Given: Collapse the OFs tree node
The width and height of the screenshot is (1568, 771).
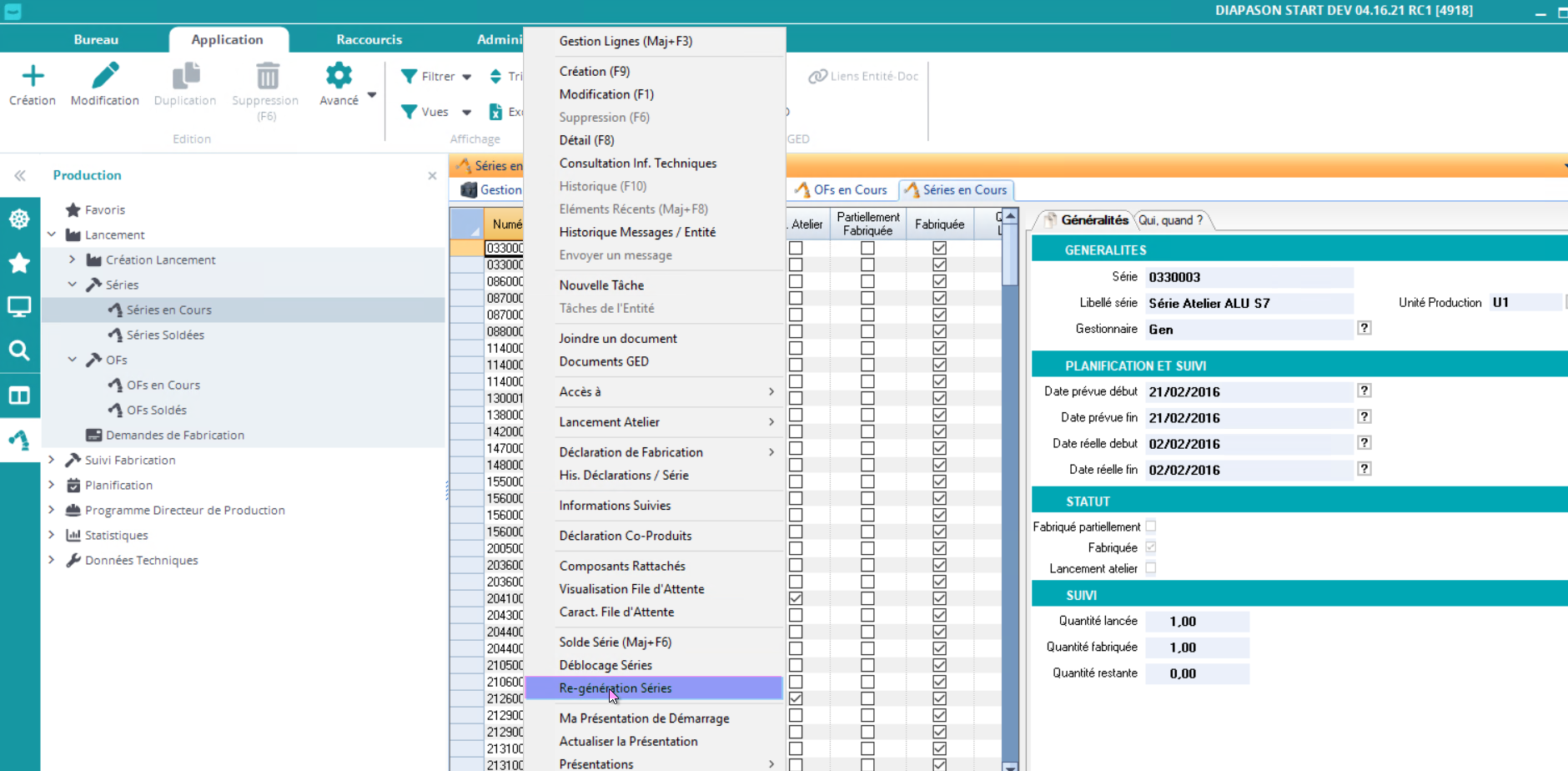Looking at the screenshot, I should (x=73, y=360).
